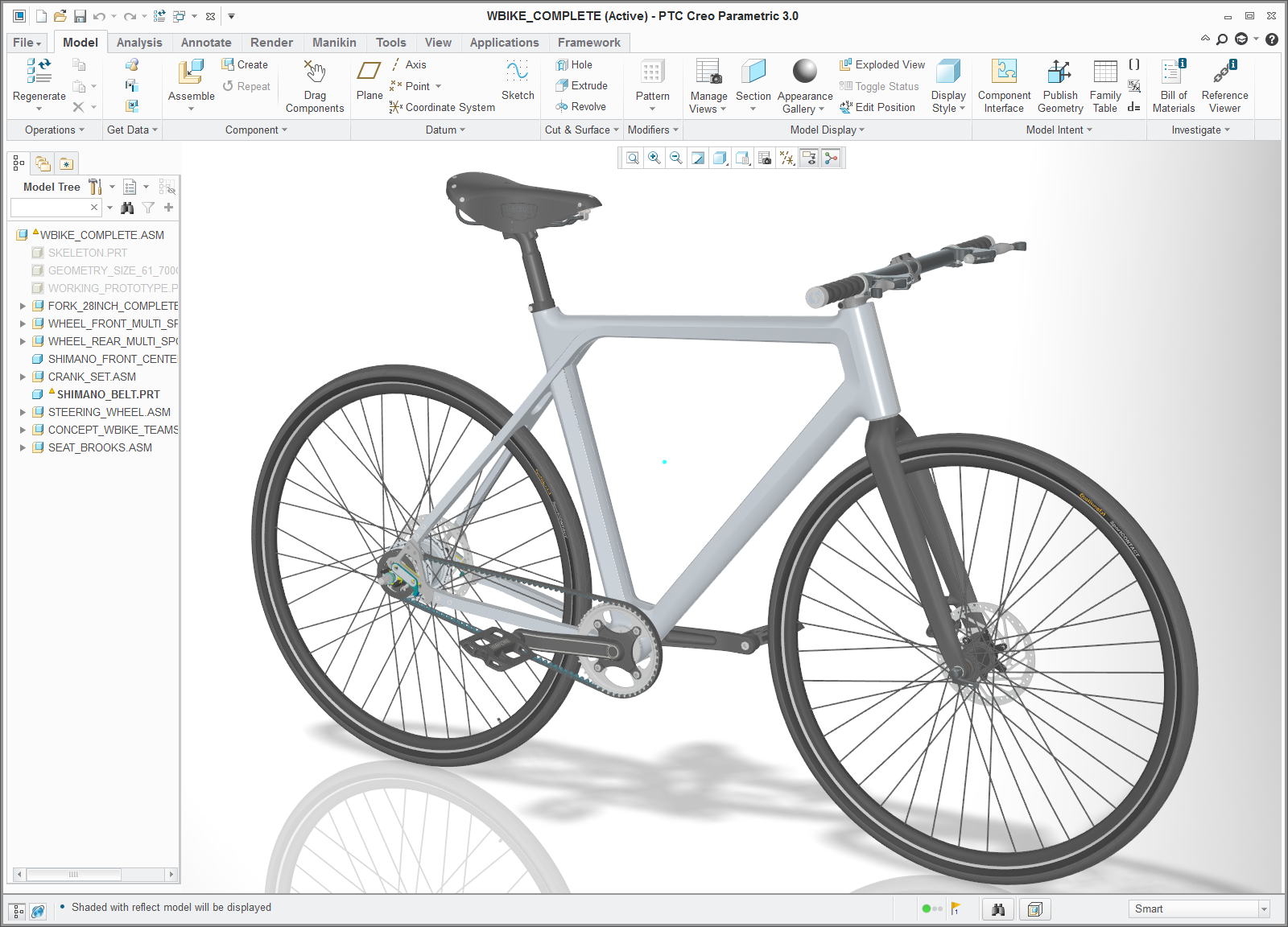Select Zoom In on the graphics toolbar
Viewport: 1288px width, 927px height.
tap(654, 158)
